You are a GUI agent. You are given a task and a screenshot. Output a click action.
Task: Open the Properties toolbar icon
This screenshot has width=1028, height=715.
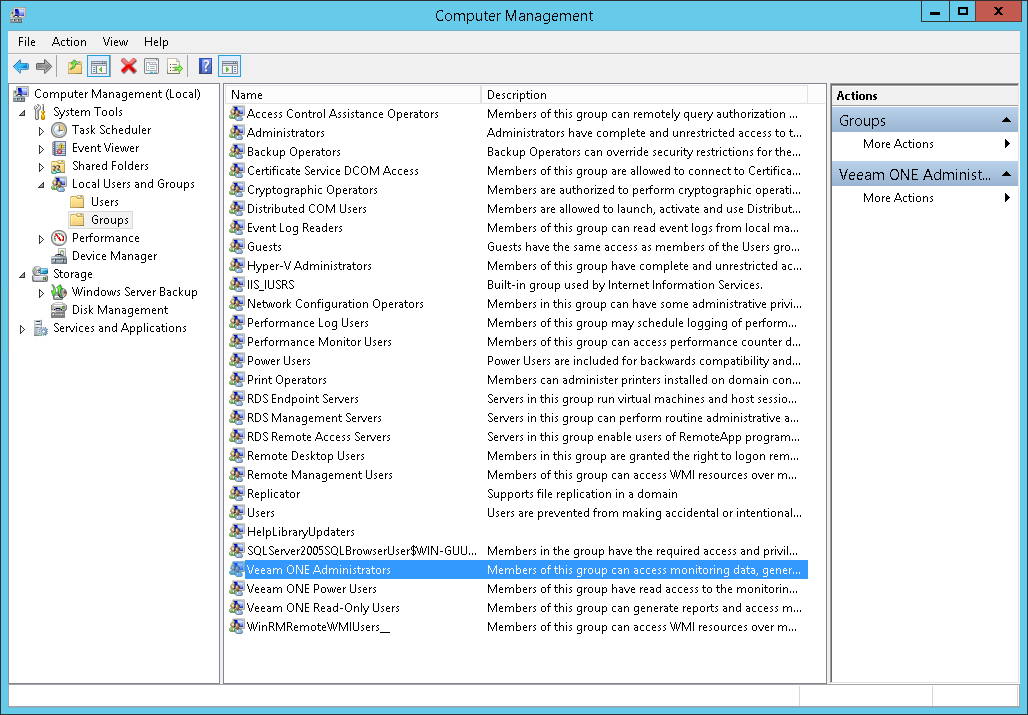[x=151, y=66]
